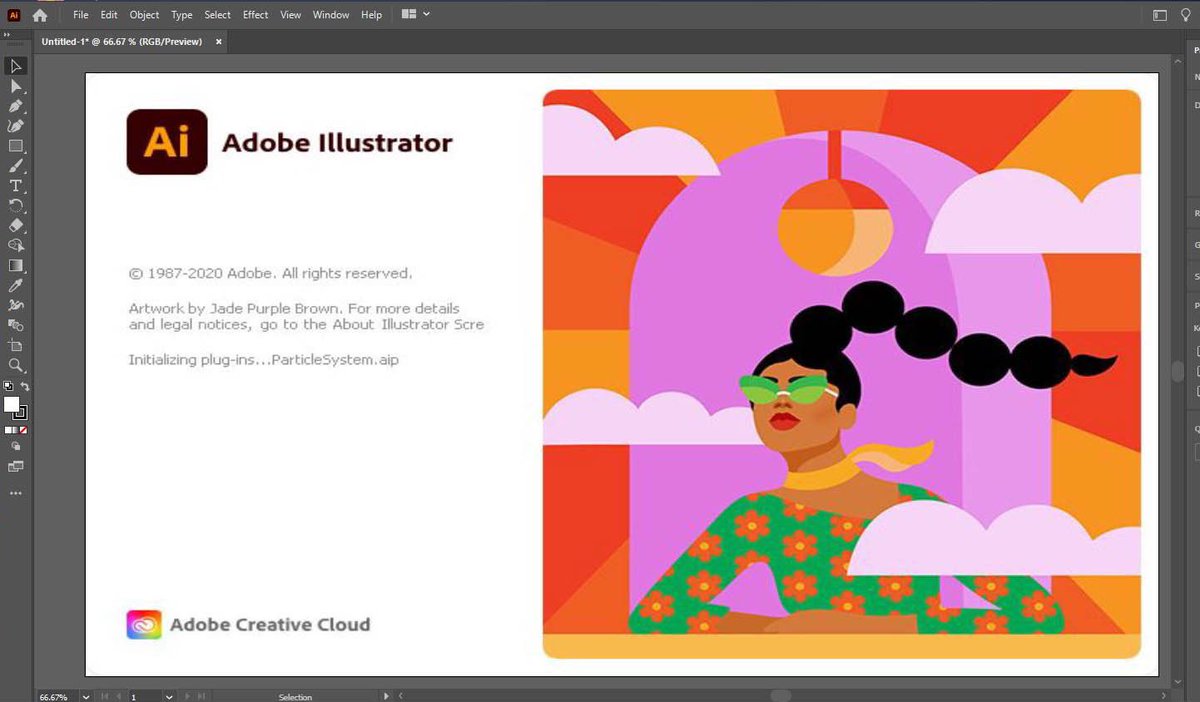
Task: Click the Fill color swatch
Action: [11, 404]
